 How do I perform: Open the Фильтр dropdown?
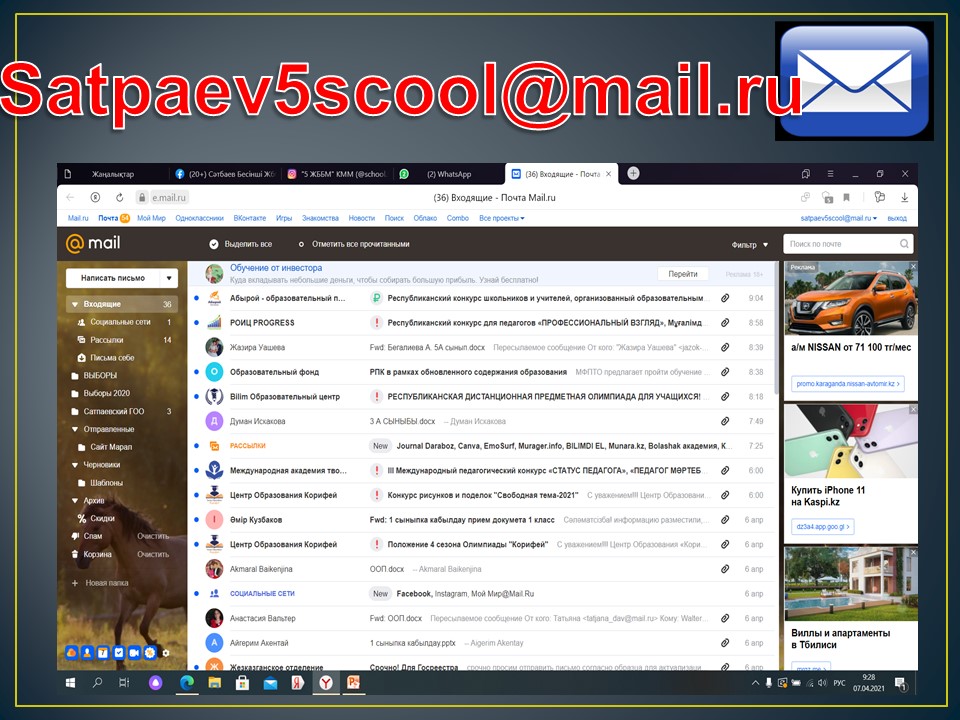(750, 245)
